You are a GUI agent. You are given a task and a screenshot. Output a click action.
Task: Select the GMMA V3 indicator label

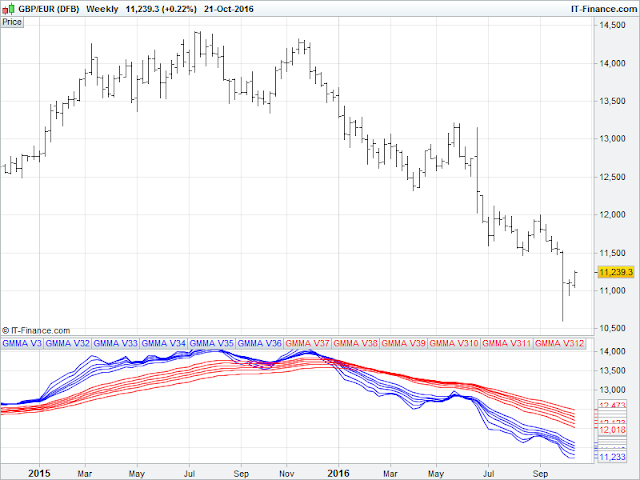(x=22, y=344)
